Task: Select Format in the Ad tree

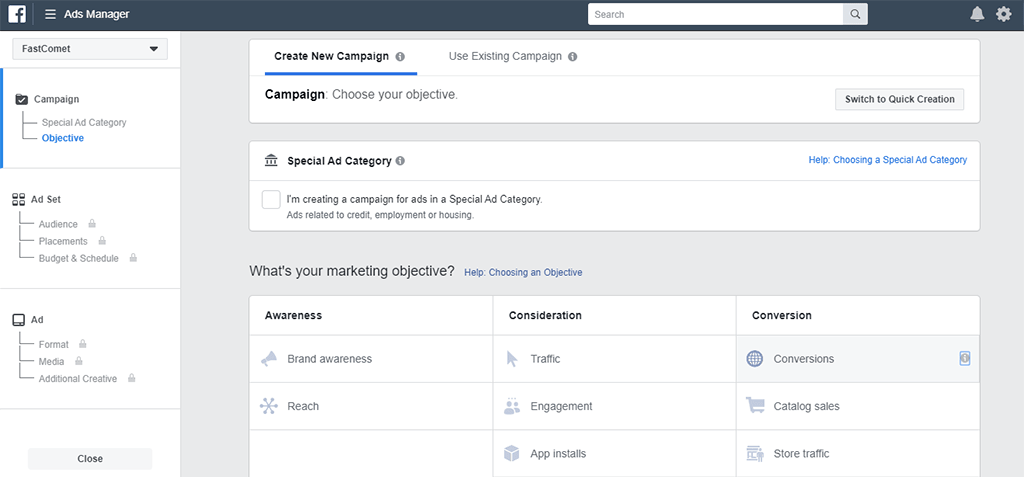Action: click(x=54, y=344)
